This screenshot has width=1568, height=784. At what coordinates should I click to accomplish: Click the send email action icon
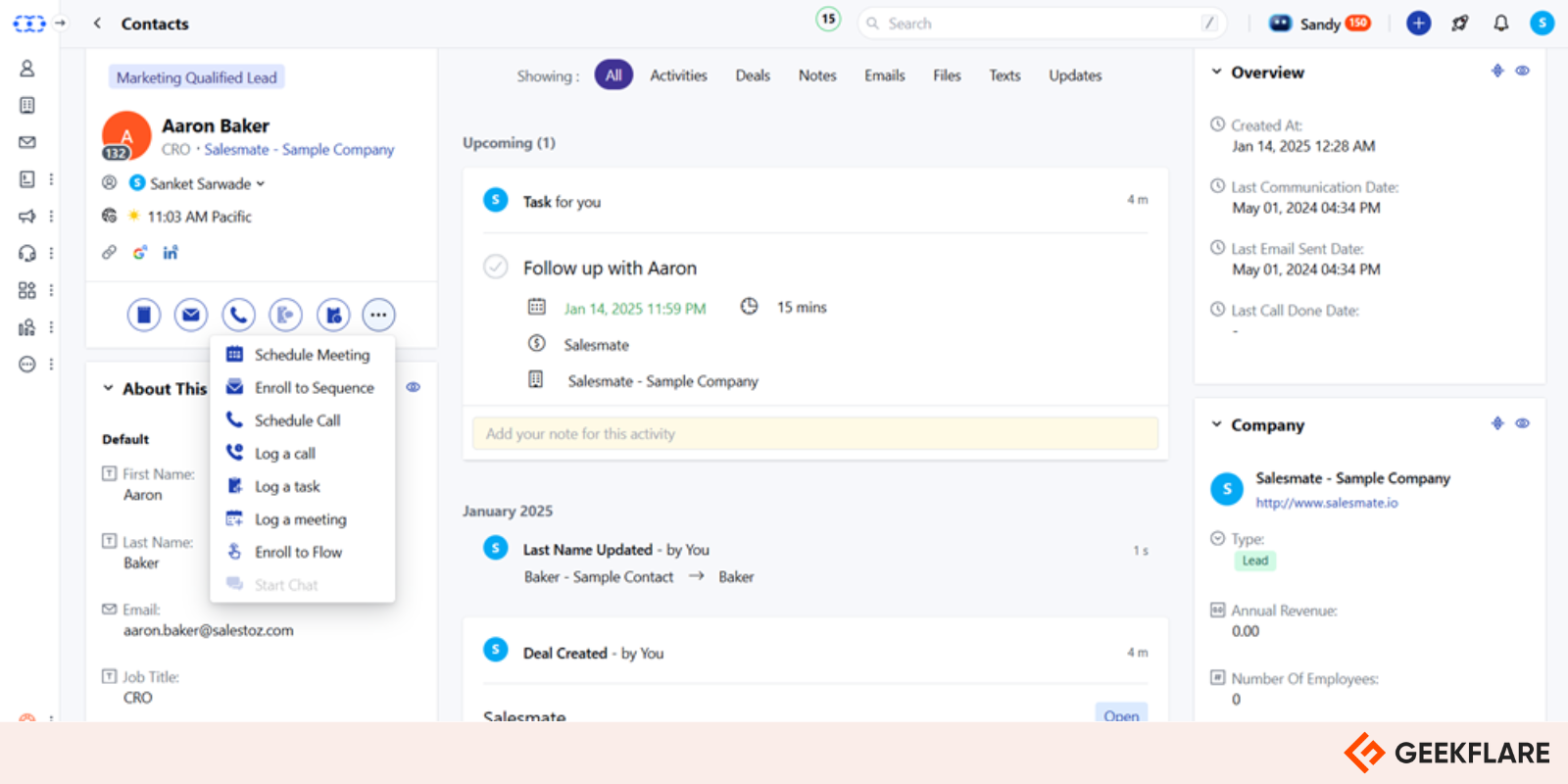191,315
